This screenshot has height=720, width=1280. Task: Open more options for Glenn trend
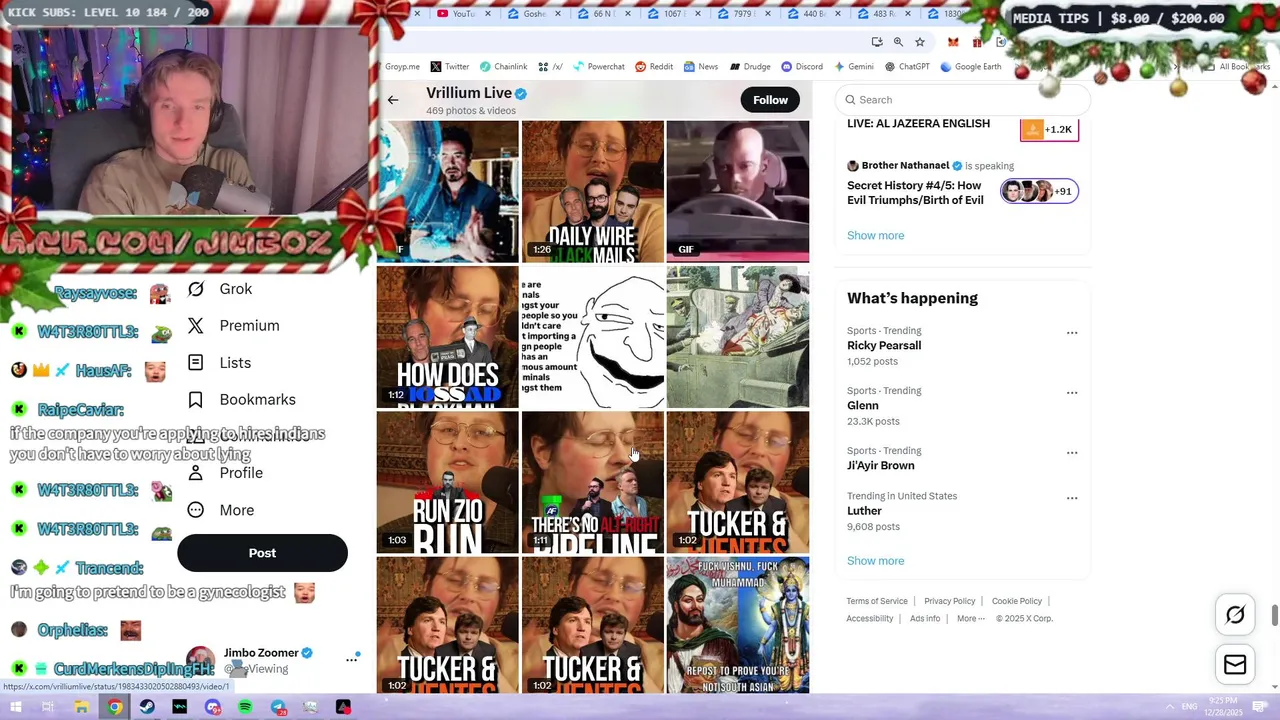1072,393
